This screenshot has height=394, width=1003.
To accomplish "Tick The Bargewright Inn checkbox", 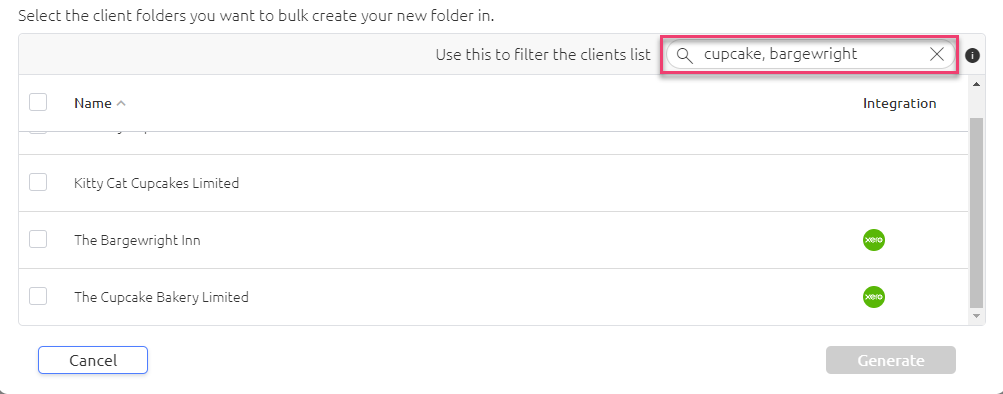I will [x=38, y=239].
